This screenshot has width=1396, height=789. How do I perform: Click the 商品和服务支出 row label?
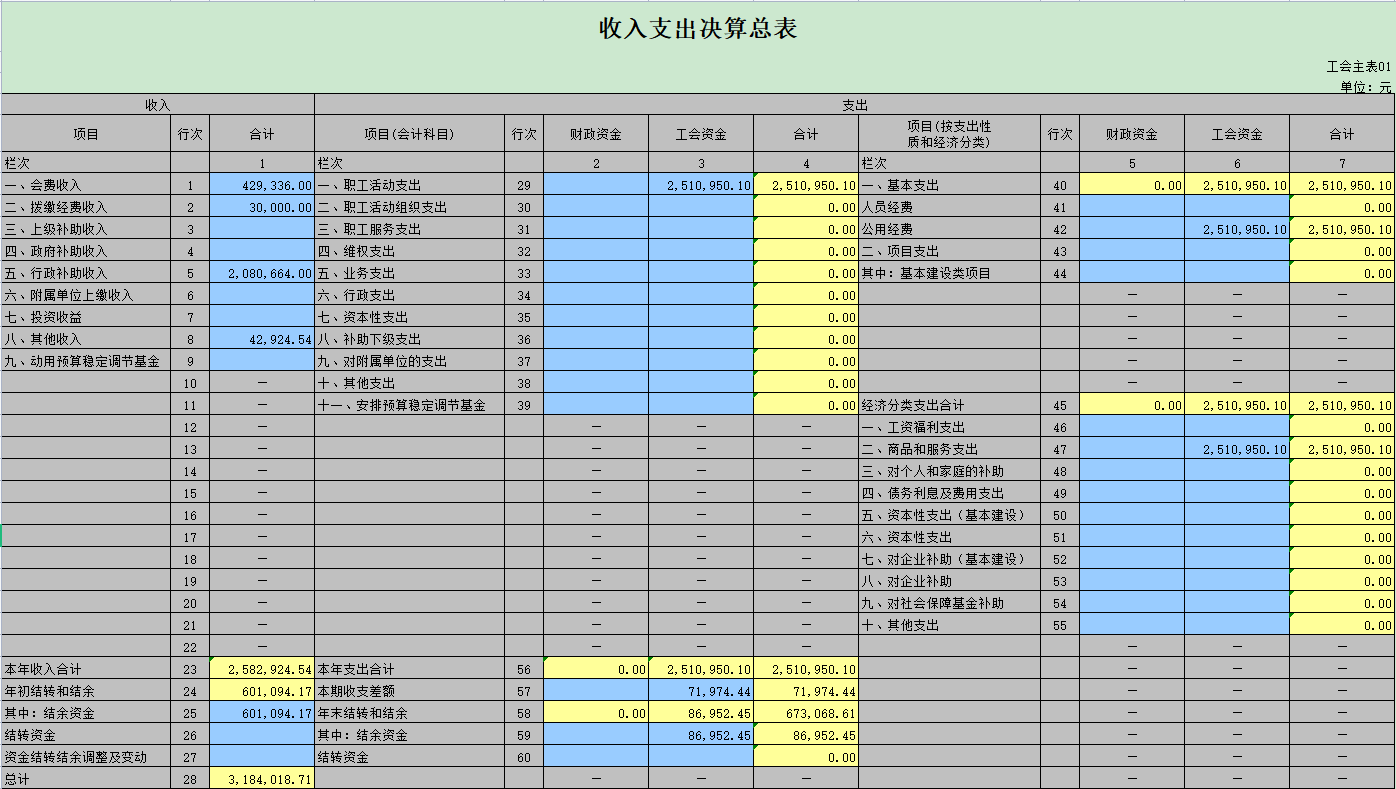[x=949, y=449]
